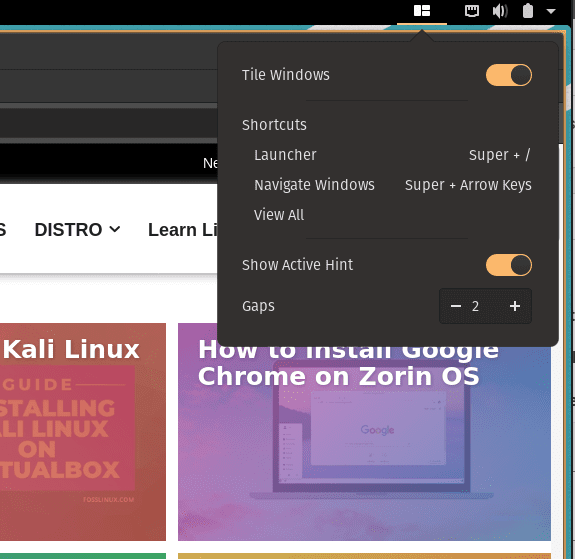Decrease Gaps value with minus button
Viewport: 575px width, 559px height.
tap(456, 306)
